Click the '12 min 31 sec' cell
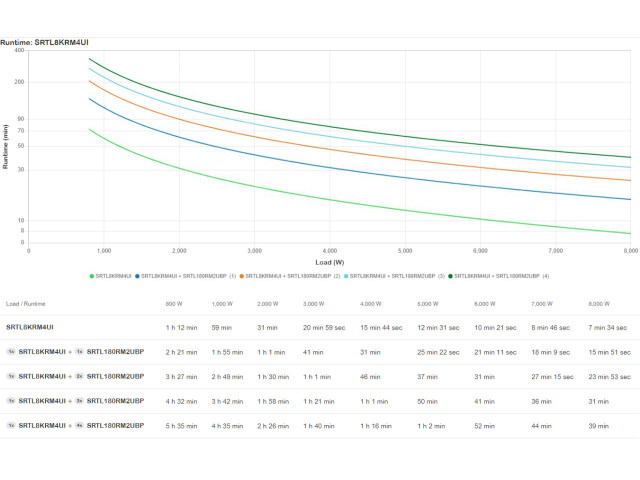This screenshot has height=480, width=640. pos(438,328)
